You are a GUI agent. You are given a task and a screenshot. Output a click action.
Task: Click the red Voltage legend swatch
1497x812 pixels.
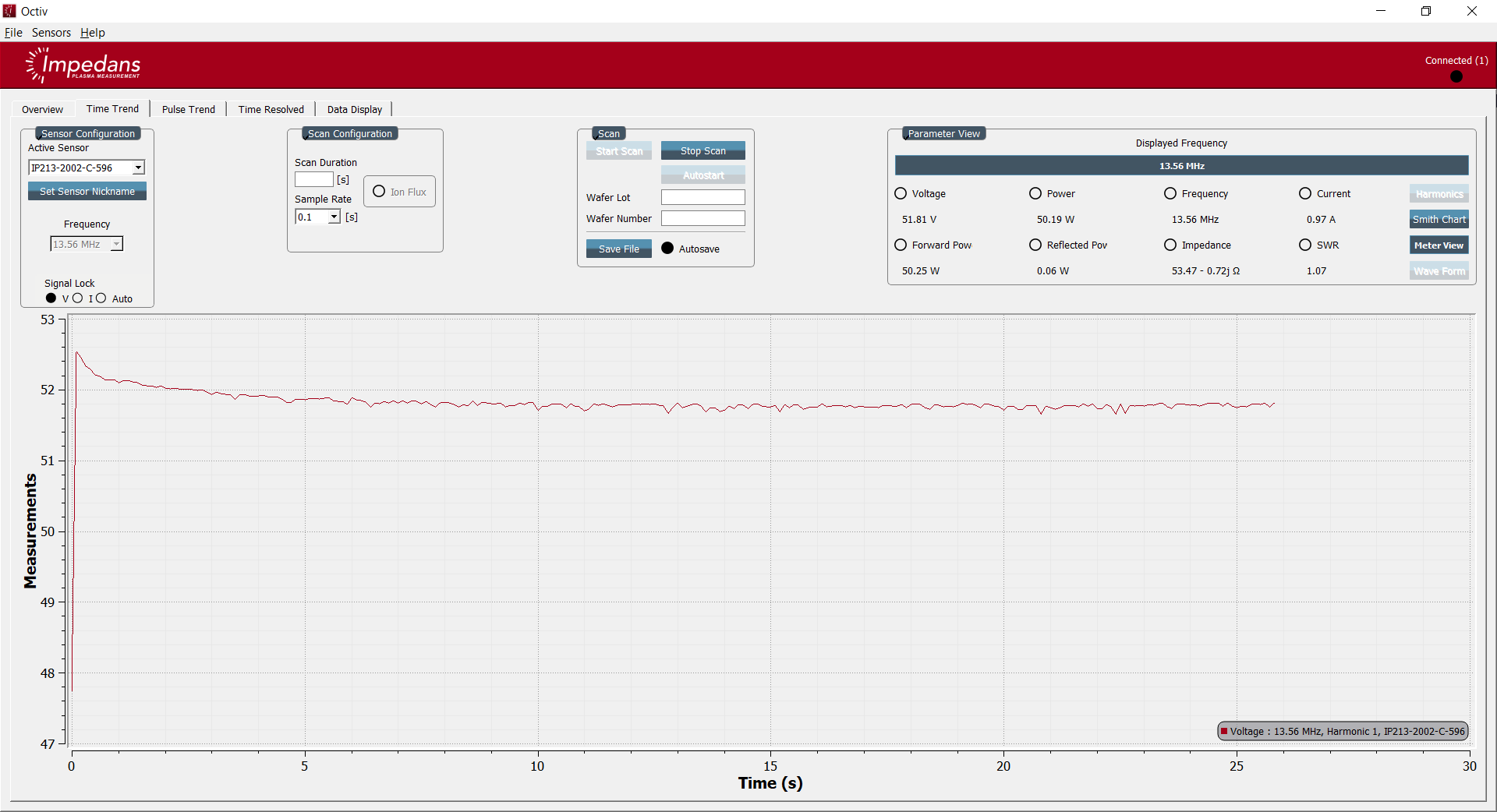pyautogui.click(x=1224, y=731)
